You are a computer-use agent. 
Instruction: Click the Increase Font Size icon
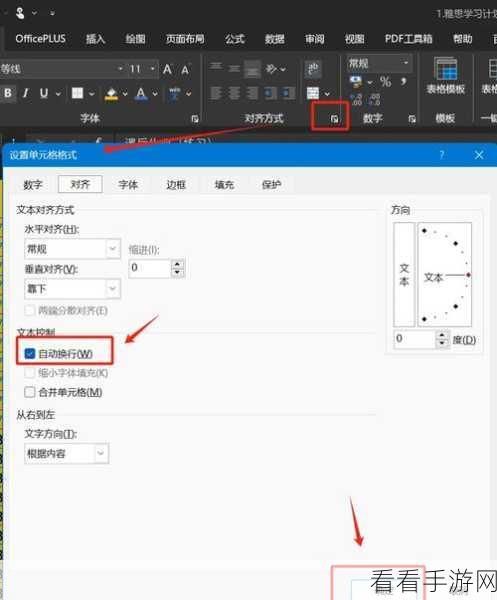click(x=167, y=69)
